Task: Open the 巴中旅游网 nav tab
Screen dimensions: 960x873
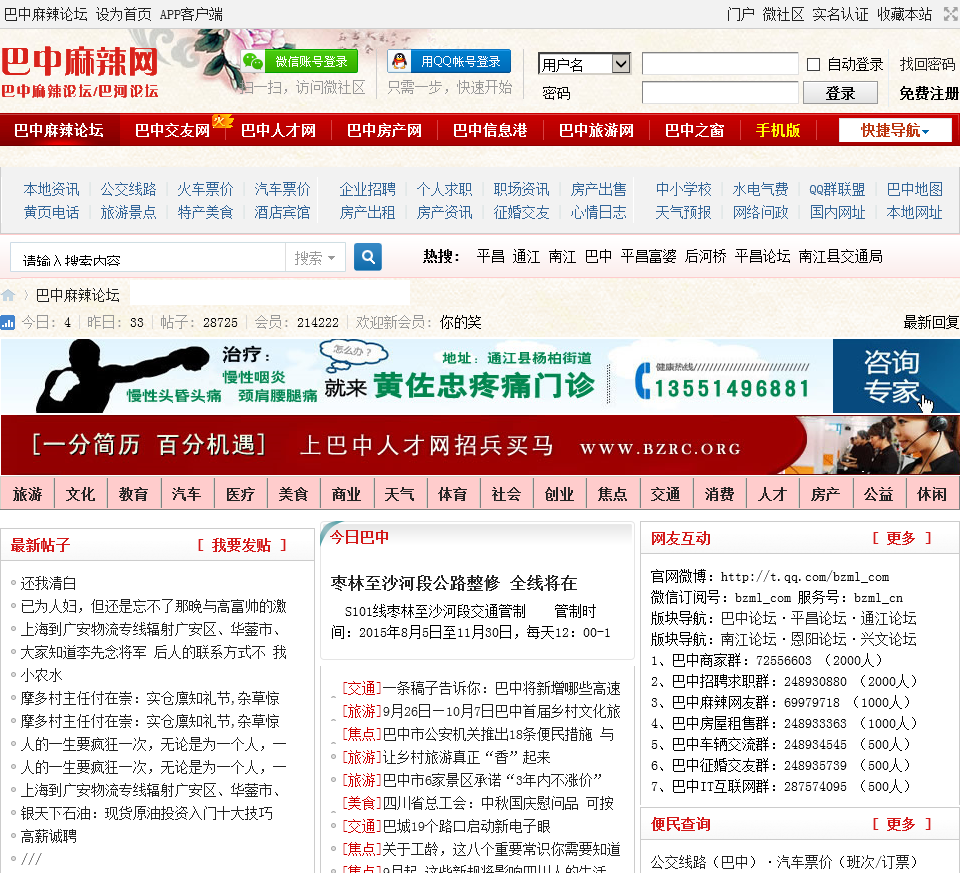Action: 596,130
